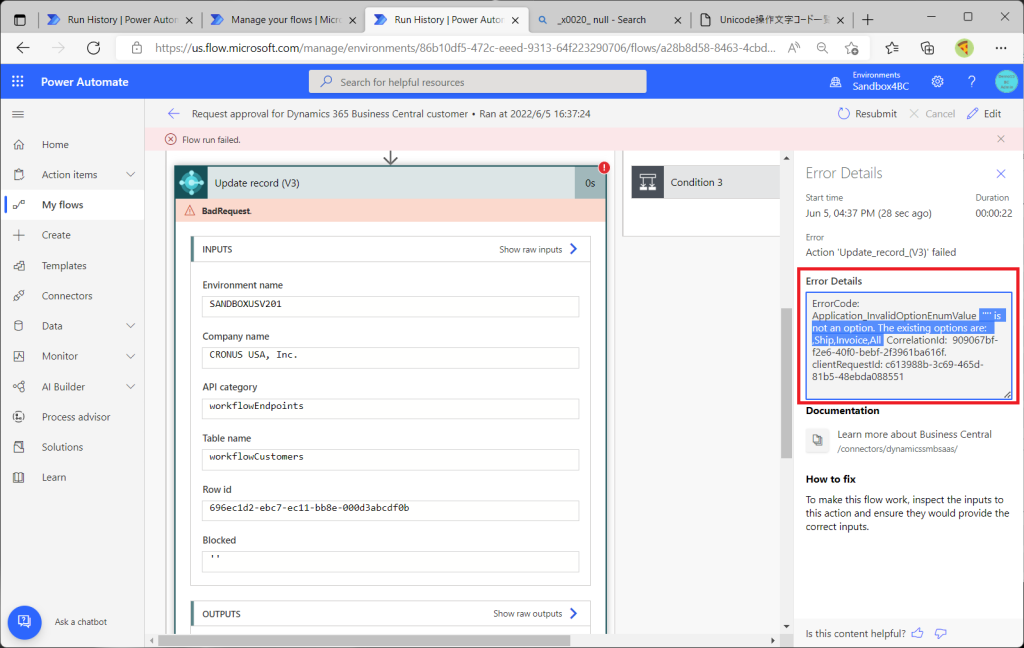Image resolution: width=1024 pixels, height=648 pixels.
Task: Click the back arrow beside flow title
Action: click(x=174, y=114)
